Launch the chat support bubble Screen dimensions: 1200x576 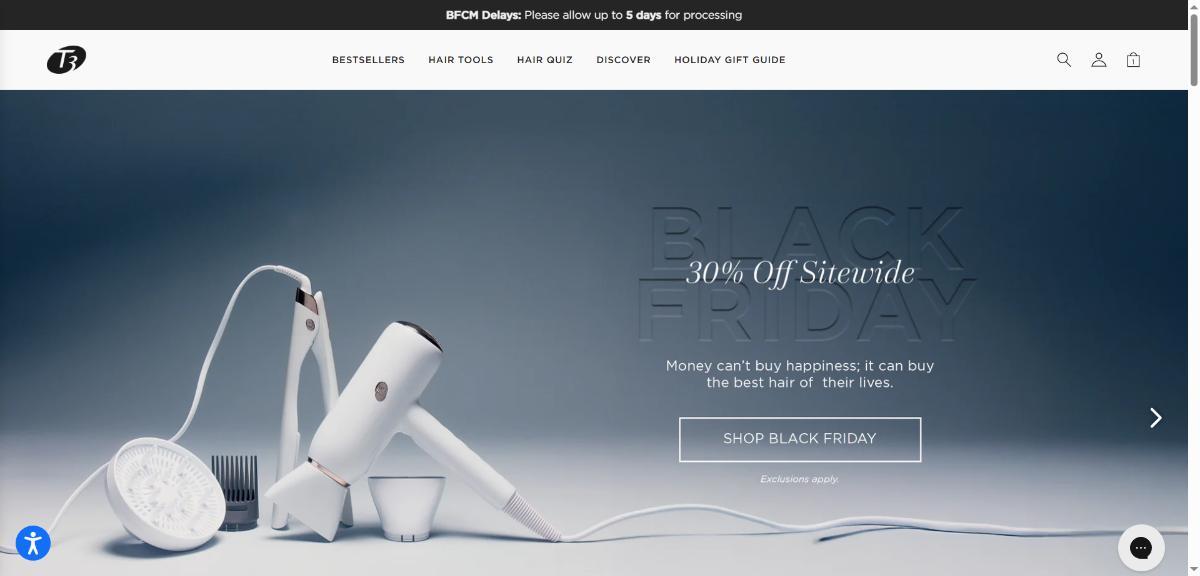(x=1141, y=547)
